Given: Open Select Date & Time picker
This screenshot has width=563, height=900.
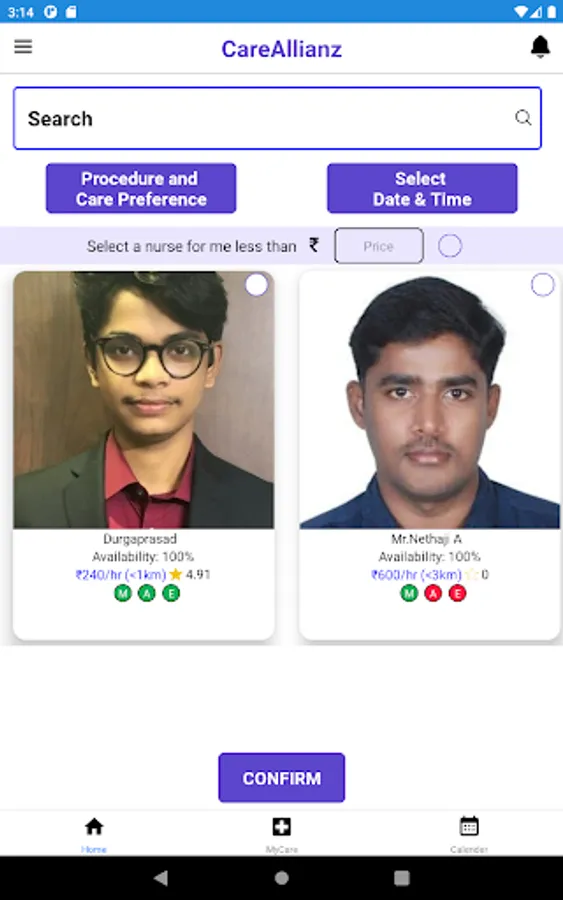Looking at the screenshot, I should pos(422,188).
